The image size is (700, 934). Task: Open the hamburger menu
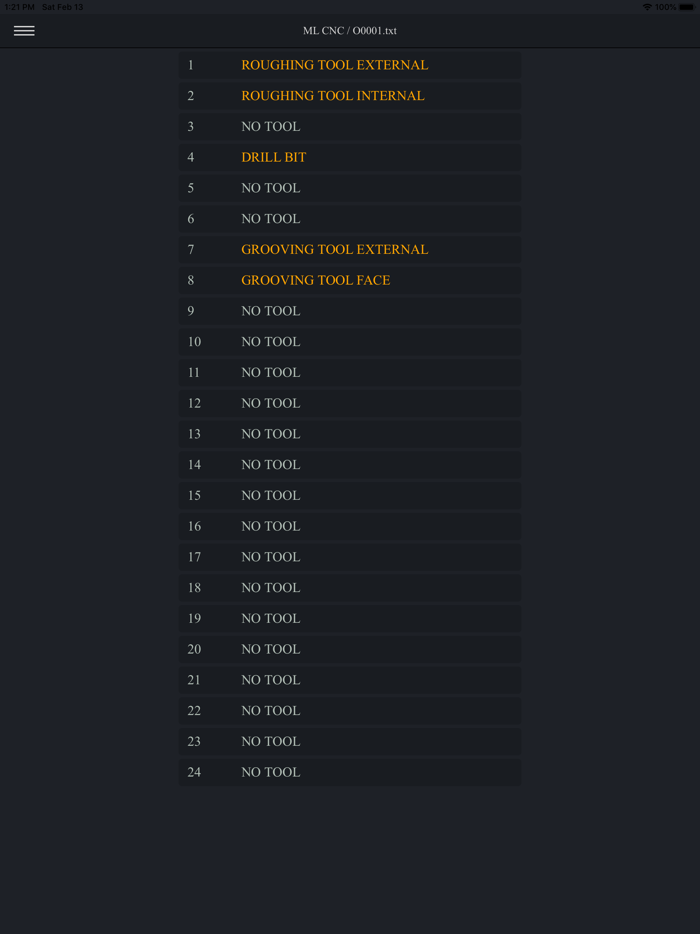pos(24,31)
